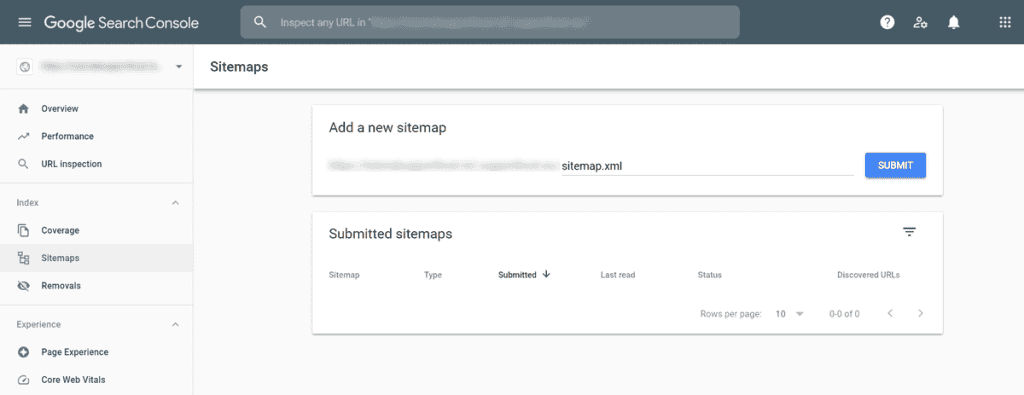Sort by the Type column header
This screenshot has width=1024, height=395.
point(433,275)
